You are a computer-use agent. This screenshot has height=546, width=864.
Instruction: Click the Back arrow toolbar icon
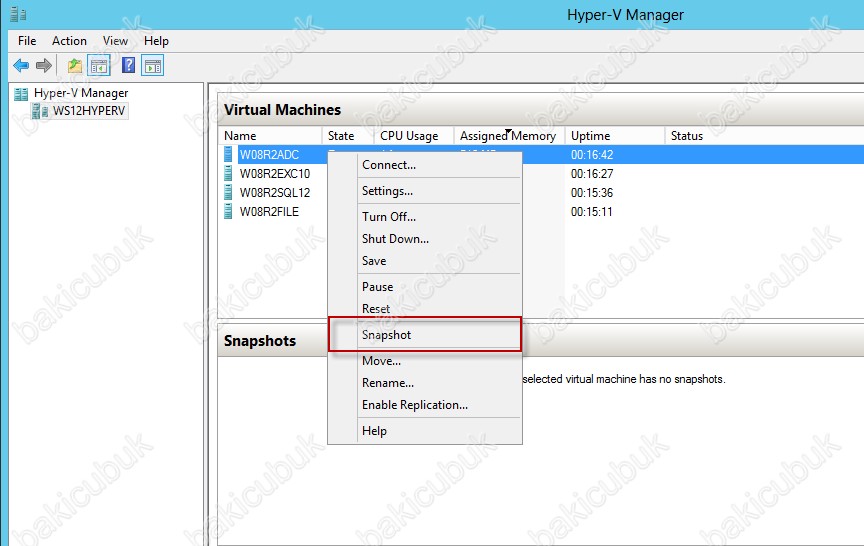[x=21, y=66]
